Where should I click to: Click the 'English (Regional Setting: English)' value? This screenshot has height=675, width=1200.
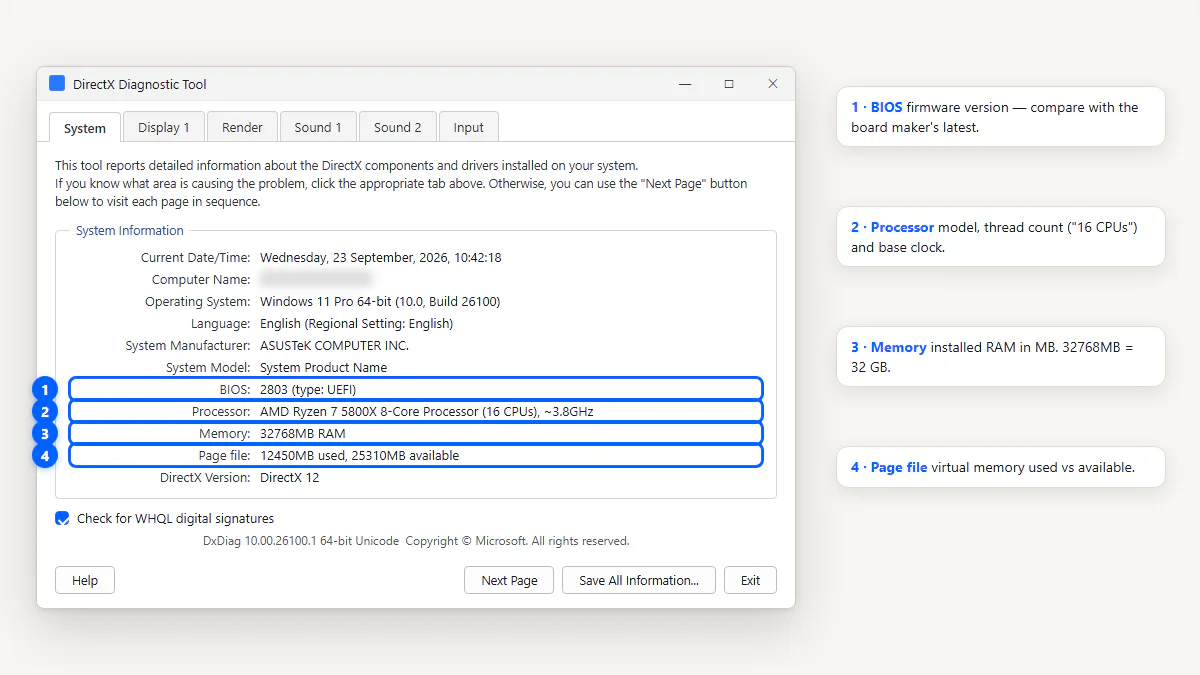pyautogui.click(x=356, y=323)
